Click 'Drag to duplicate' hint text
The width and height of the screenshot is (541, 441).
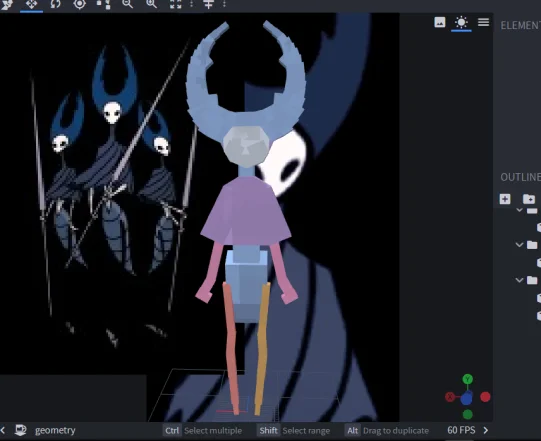click(396, 431)
